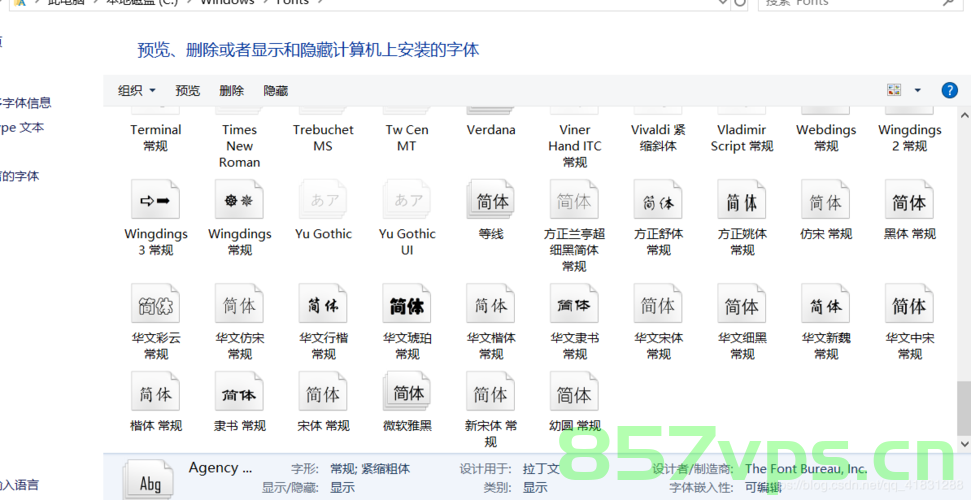
Task: Click the 常规; 紧缩粗体 font style value
Action: [x=370, y=469]
